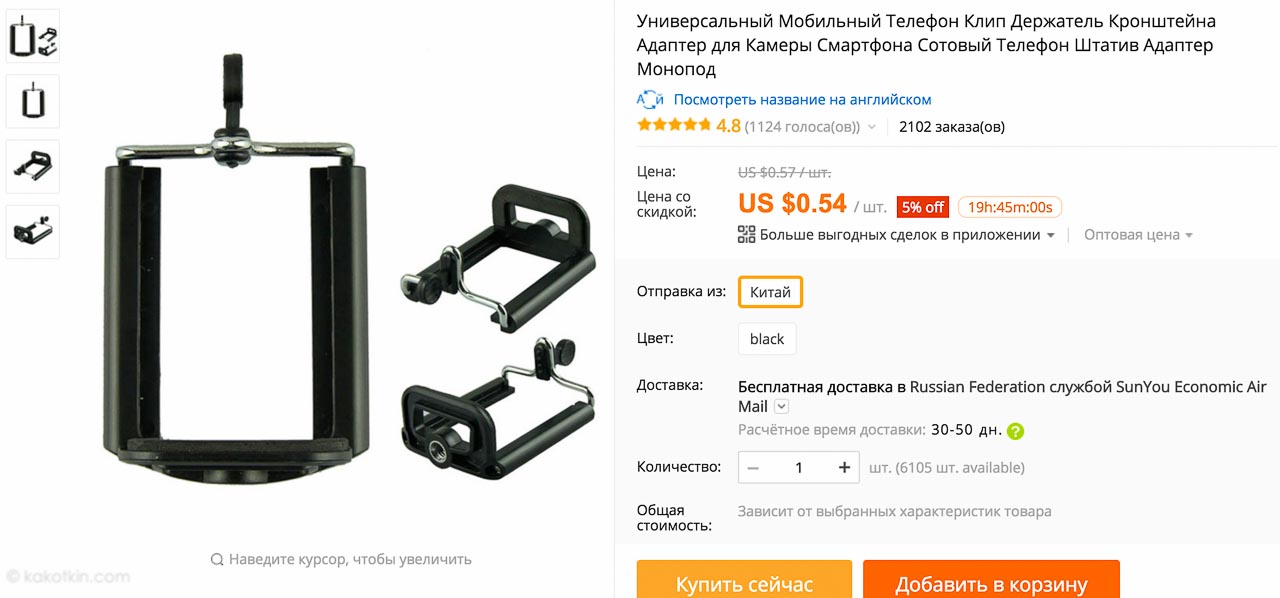The width and height of the screenshot is (1280, 598).
Task: Open the Оптовая цена dropdown
Action: [1139, 235]
